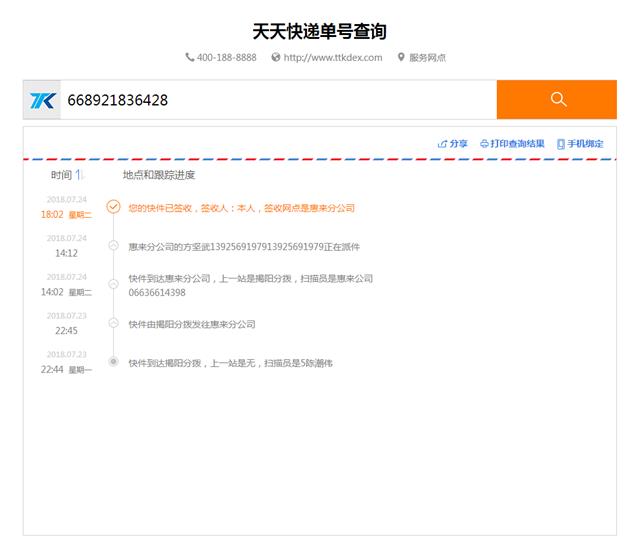Click the printer icon

click(484, 144)
